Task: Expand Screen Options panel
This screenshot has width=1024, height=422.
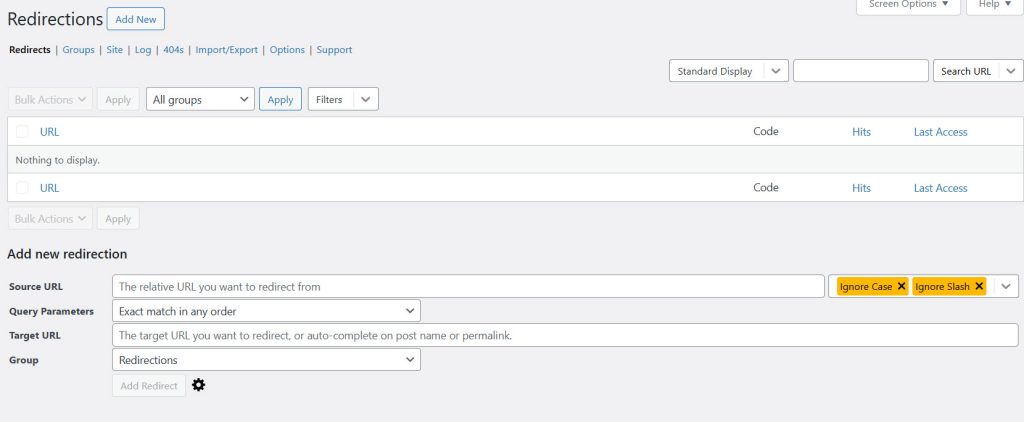Action: (x=908, y=5)
